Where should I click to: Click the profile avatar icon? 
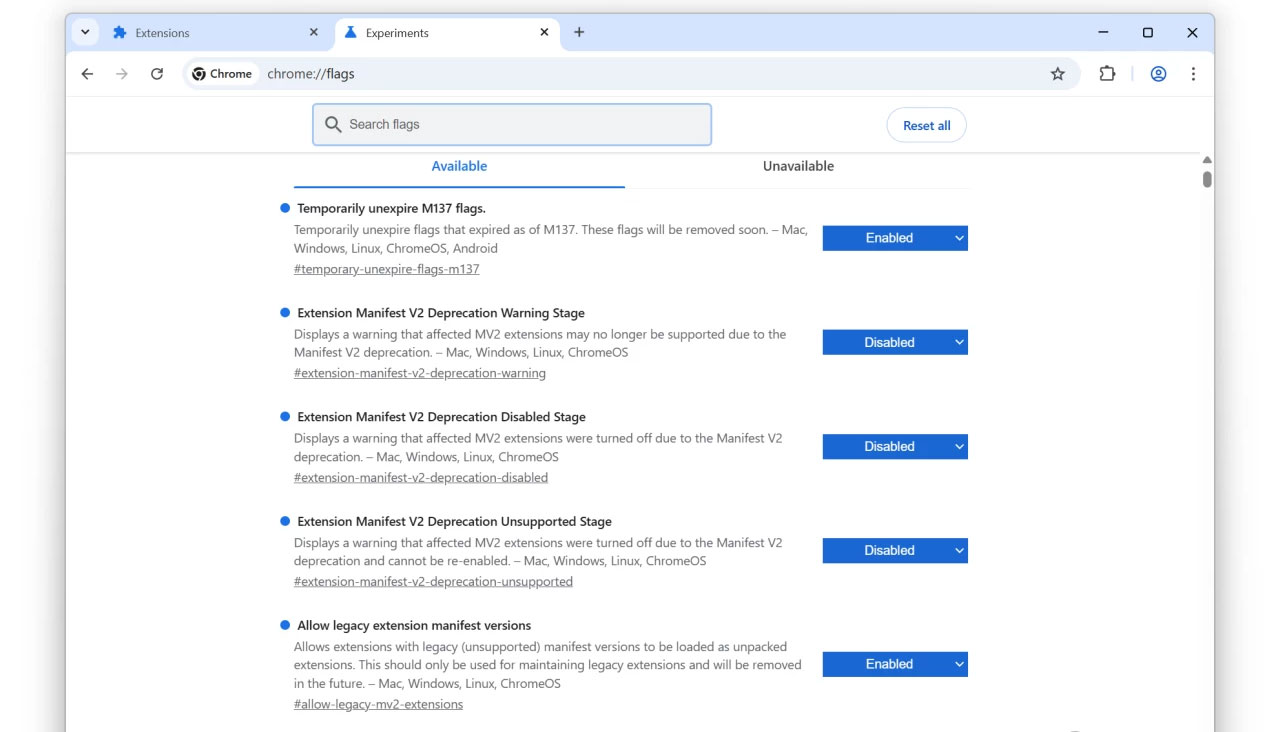tap(1158, 73)
